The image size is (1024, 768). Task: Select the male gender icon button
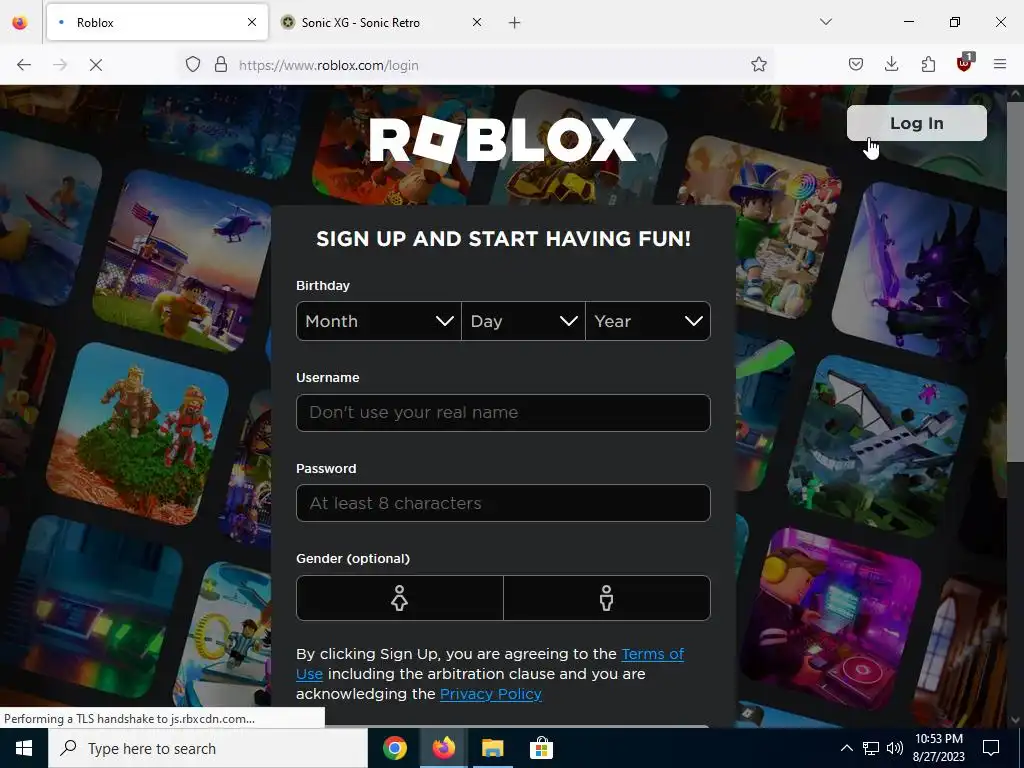pyautogui.click(x=607, y=598)
